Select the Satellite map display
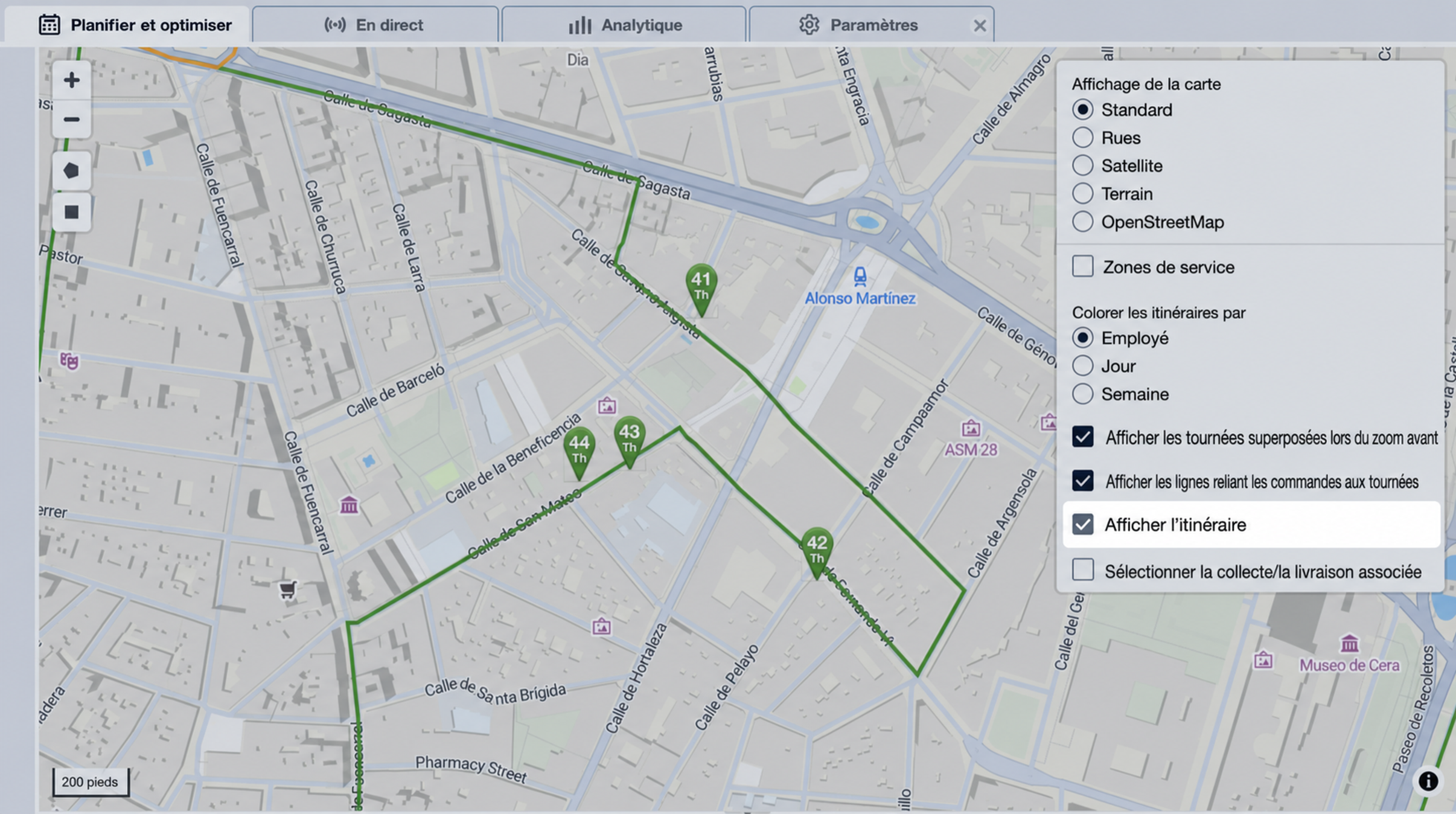 (x=1082, y=165)
